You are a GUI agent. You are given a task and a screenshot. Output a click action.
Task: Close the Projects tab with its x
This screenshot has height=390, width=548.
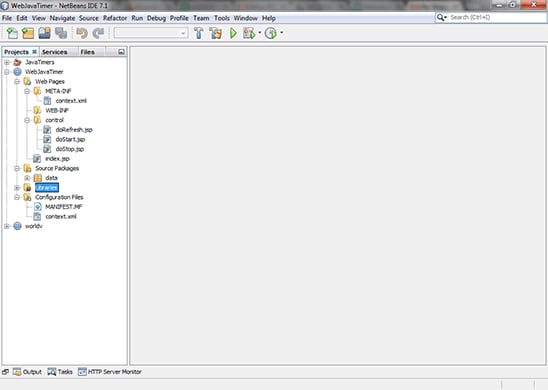[x=34, y=52]
